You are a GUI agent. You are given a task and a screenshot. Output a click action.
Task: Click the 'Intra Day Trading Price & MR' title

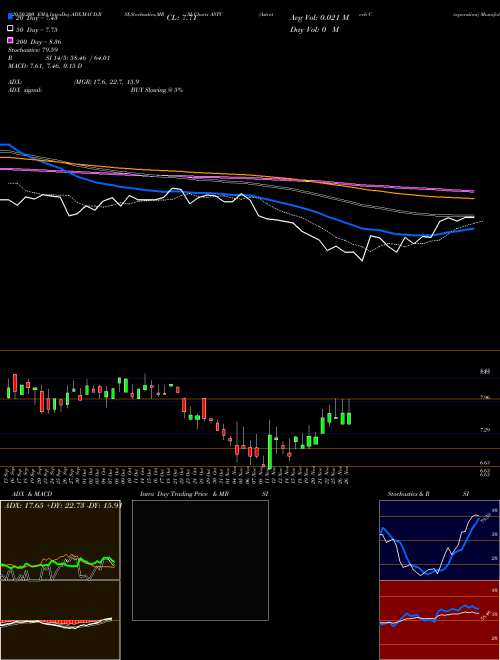coord(184,494)
